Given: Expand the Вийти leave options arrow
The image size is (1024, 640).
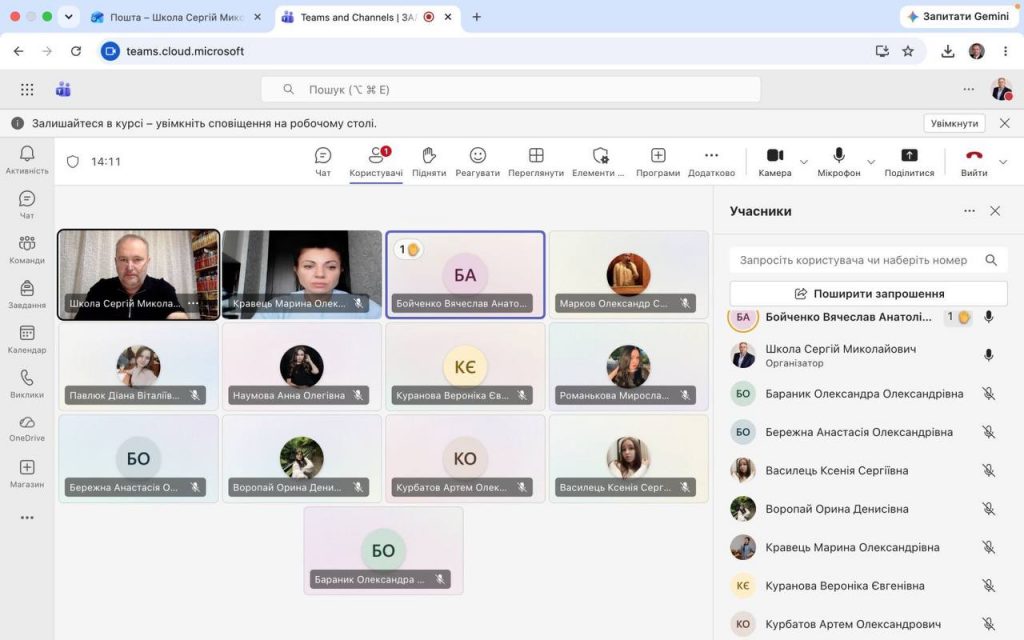Looking at the screenshot, I should coord(1003,162).
